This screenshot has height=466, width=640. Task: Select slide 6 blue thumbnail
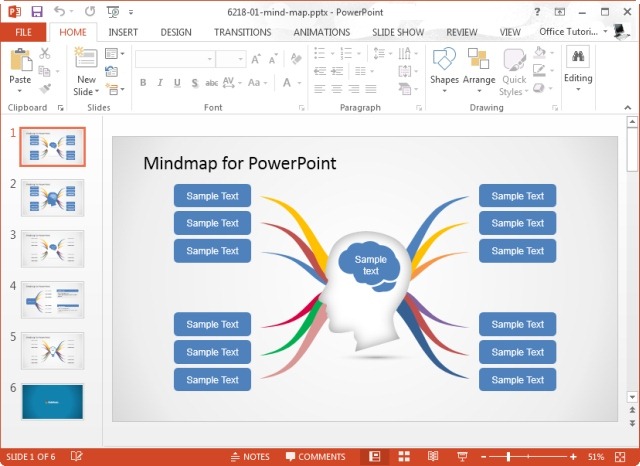tap(53, 402)
